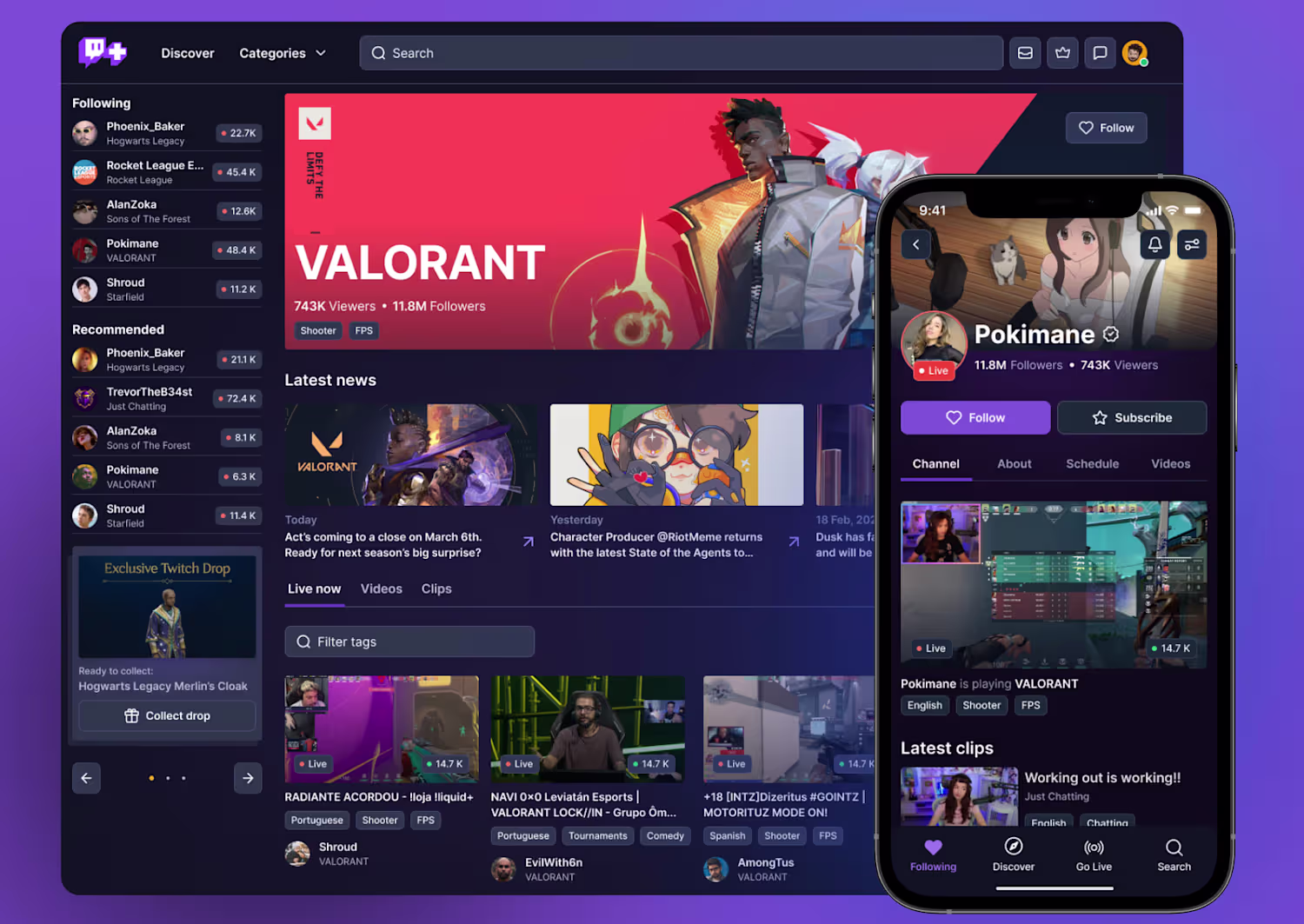Screen dimensions: 1304x924
Task: Go to next sidebar drop slide
Action: (x=248, y=778)
